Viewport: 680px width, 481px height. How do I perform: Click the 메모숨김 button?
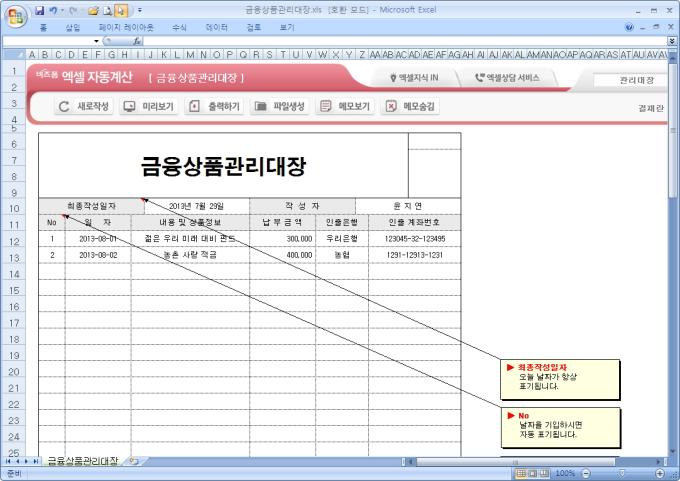click(410, 106)
